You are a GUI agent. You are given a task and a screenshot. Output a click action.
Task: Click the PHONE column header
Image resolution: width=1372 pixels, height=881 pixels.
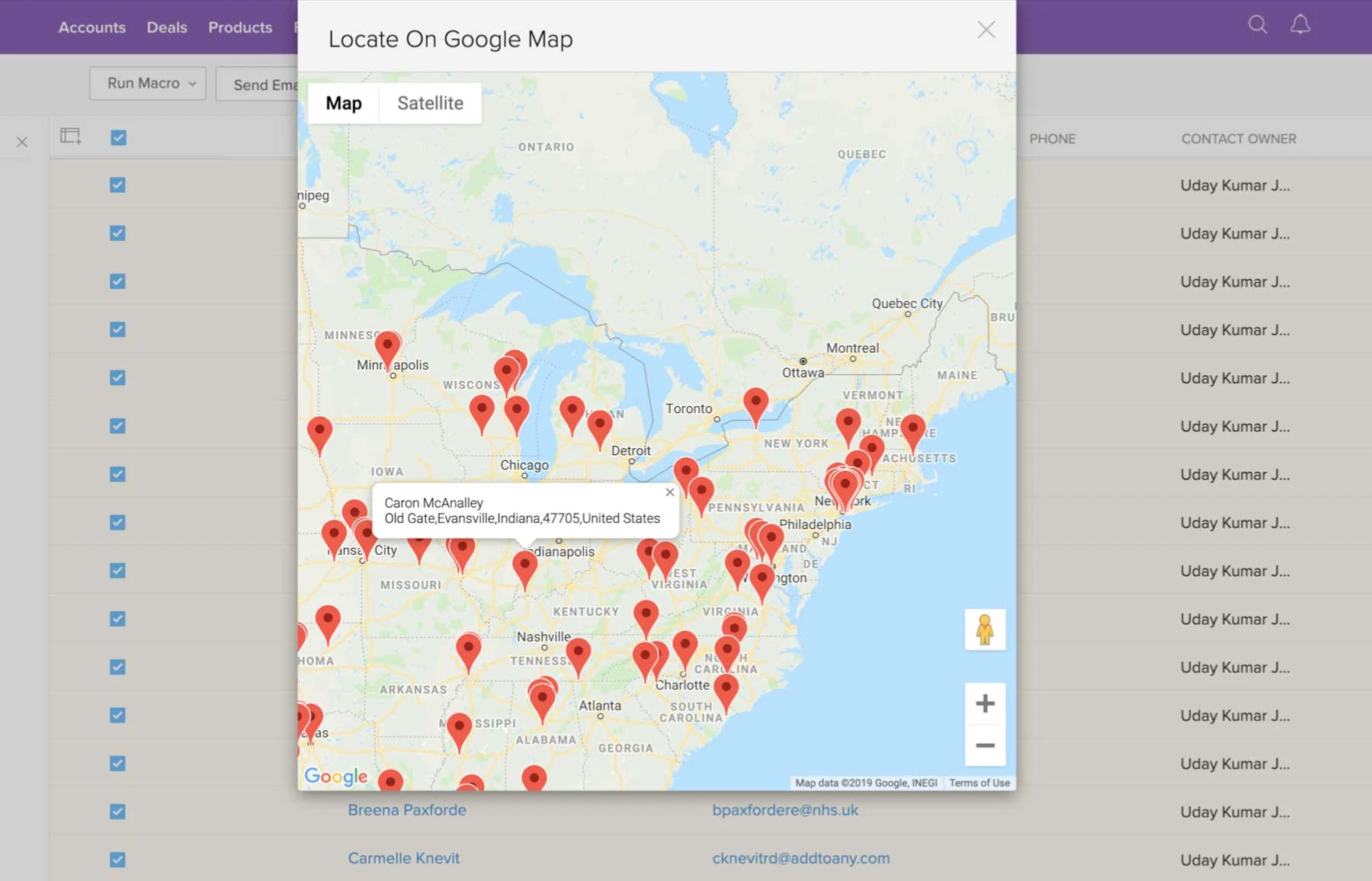tap(1053, 139)
